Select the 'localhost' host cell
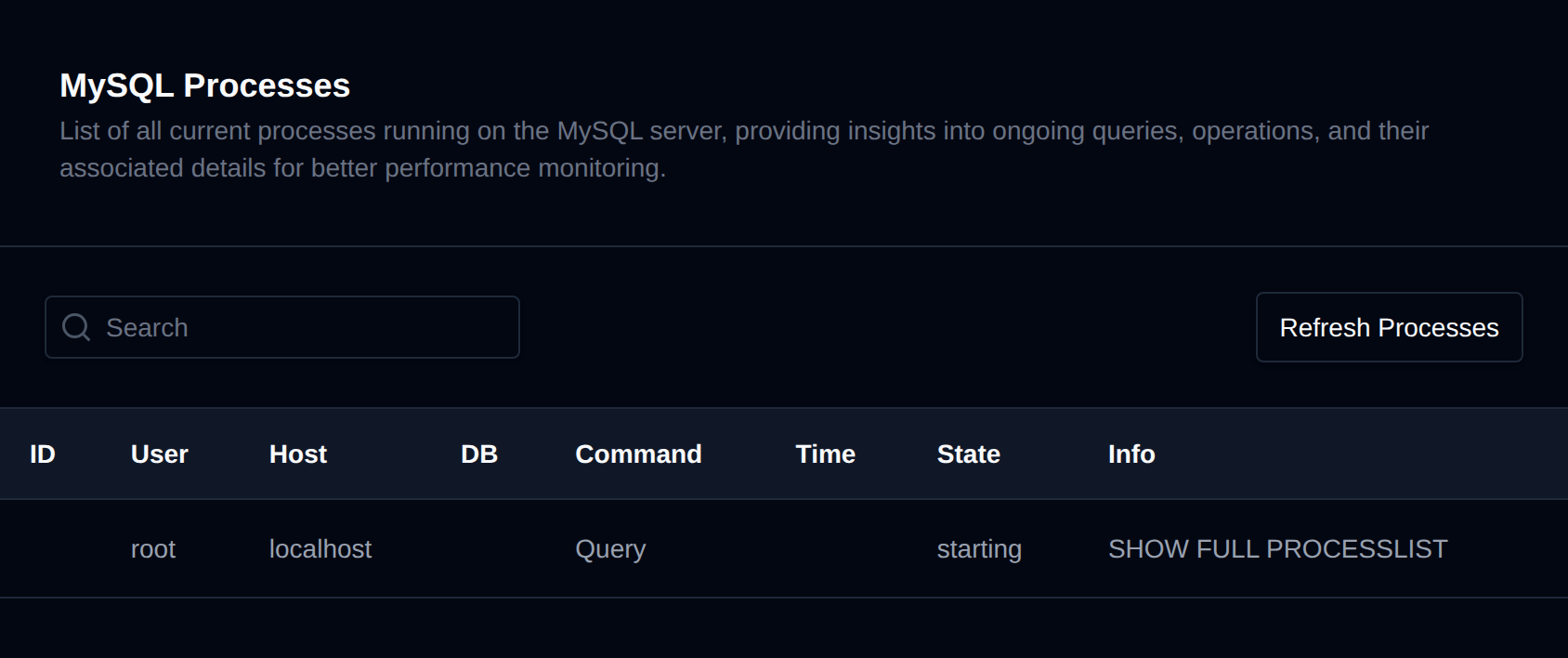The width and height of the screenshot is (1568, 658). [x=320, y=548]
